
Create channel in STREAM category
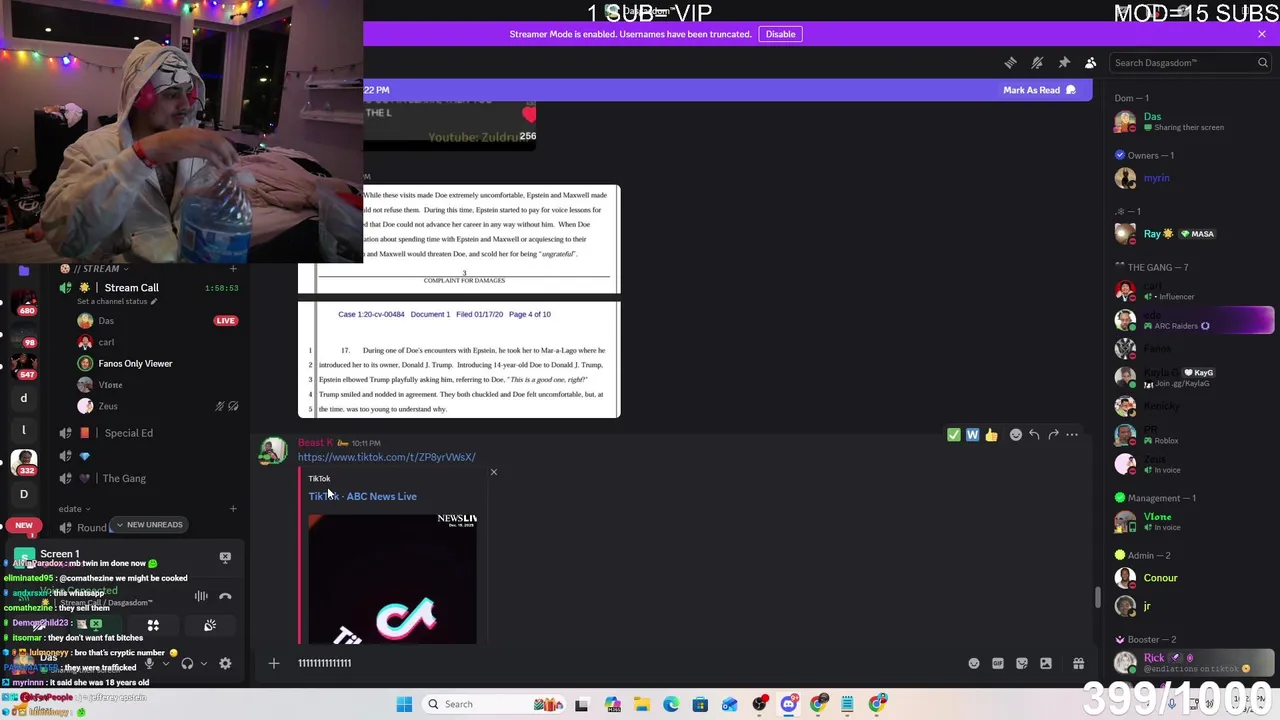(x=233, y=268)
